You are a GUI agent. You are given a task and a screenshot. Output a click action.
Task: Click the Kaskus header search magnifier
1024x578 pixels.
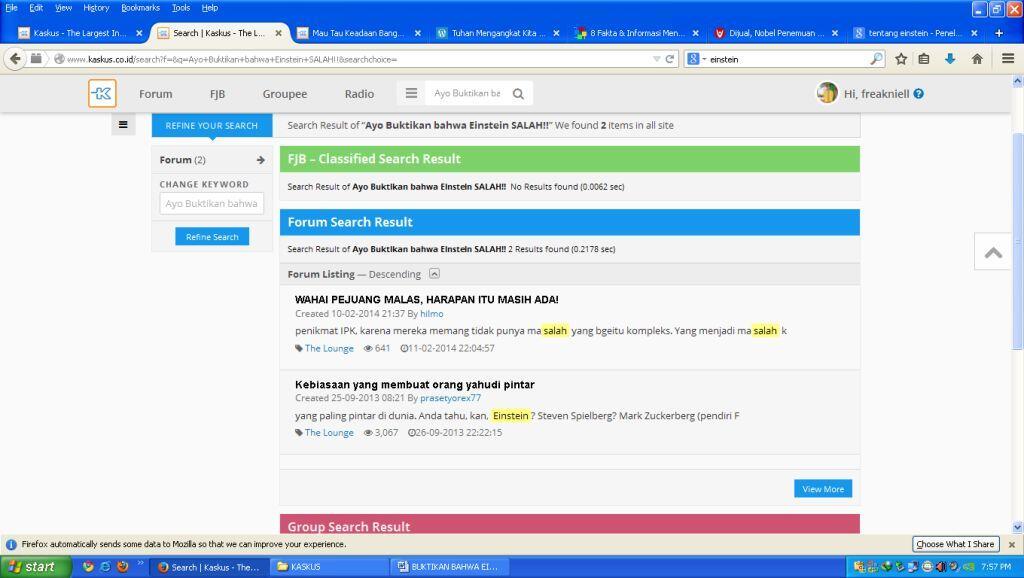[519, 93]
